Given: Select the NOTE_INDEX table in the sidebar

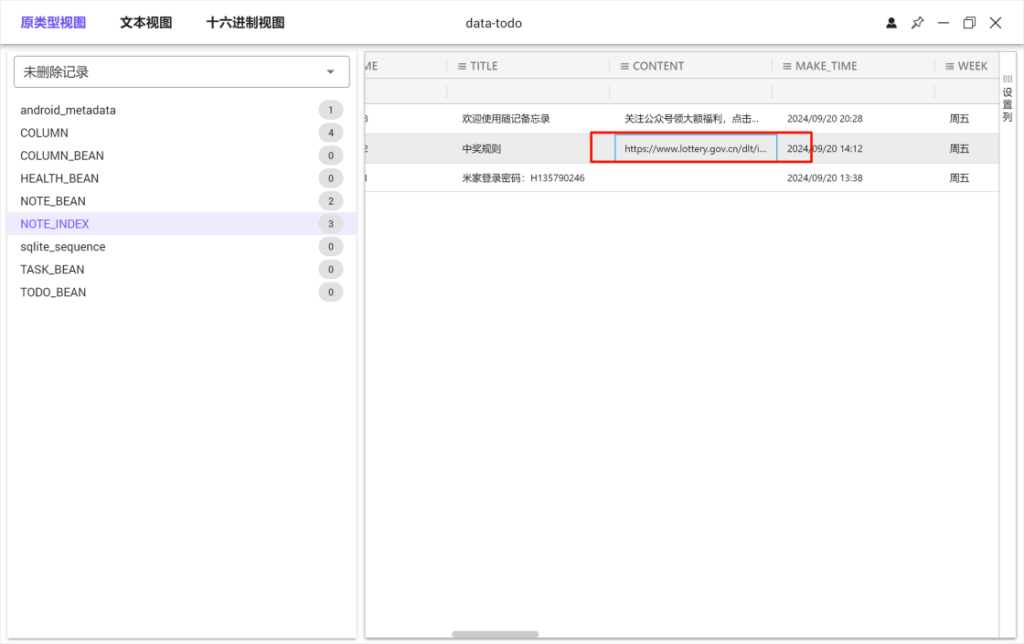Looking at the screenshot, I should coord(54,223).
